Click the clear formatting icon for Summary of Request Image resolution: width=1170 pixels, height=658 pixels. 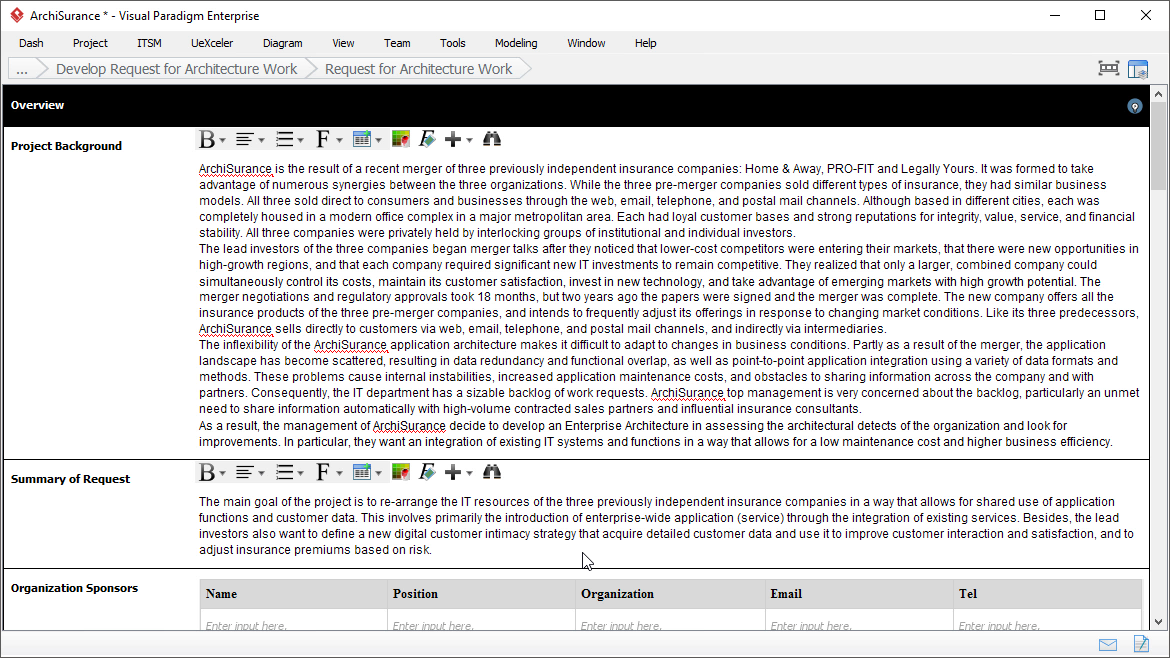tap(427, 472)
